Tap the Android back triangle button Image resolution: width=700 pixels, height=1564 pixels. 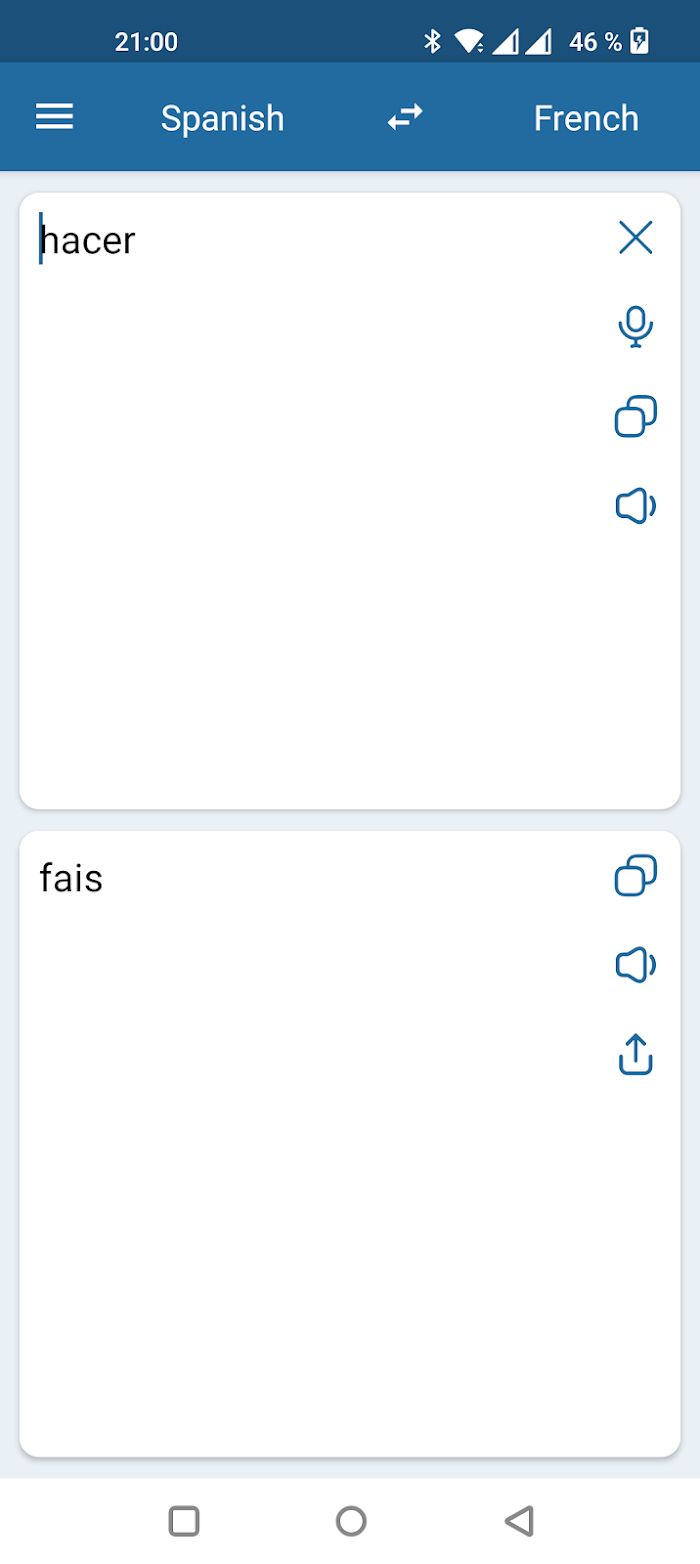pos(518,1521)
